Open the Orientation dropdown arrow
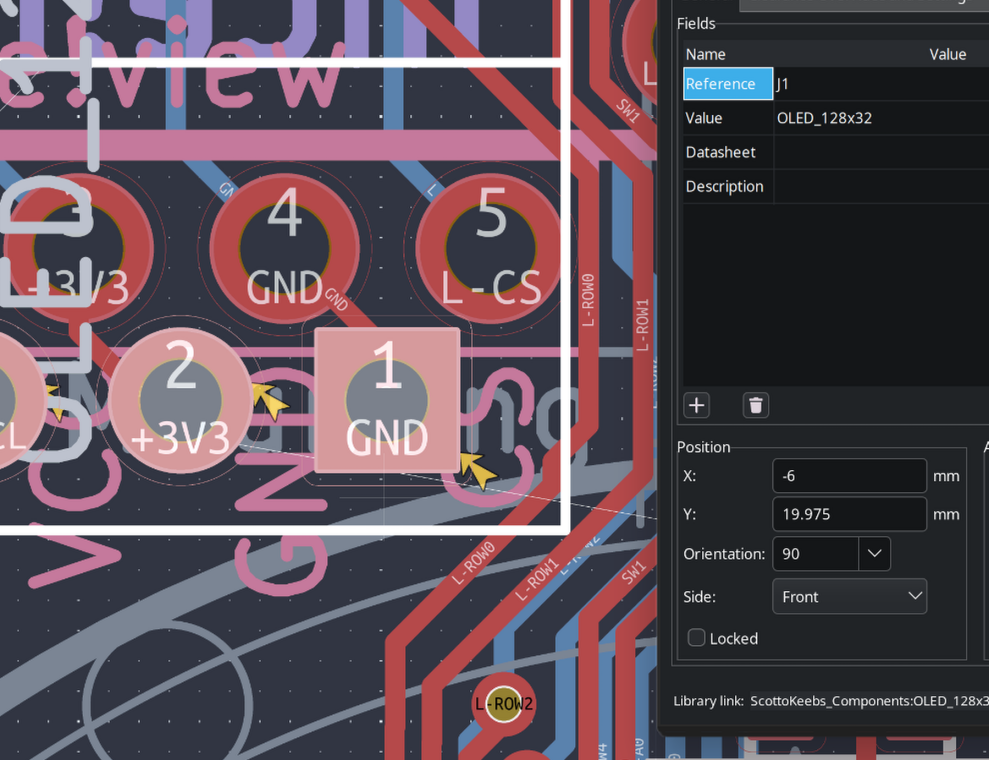The width and height of the screenshot is (989, 760). click(874, 553)
